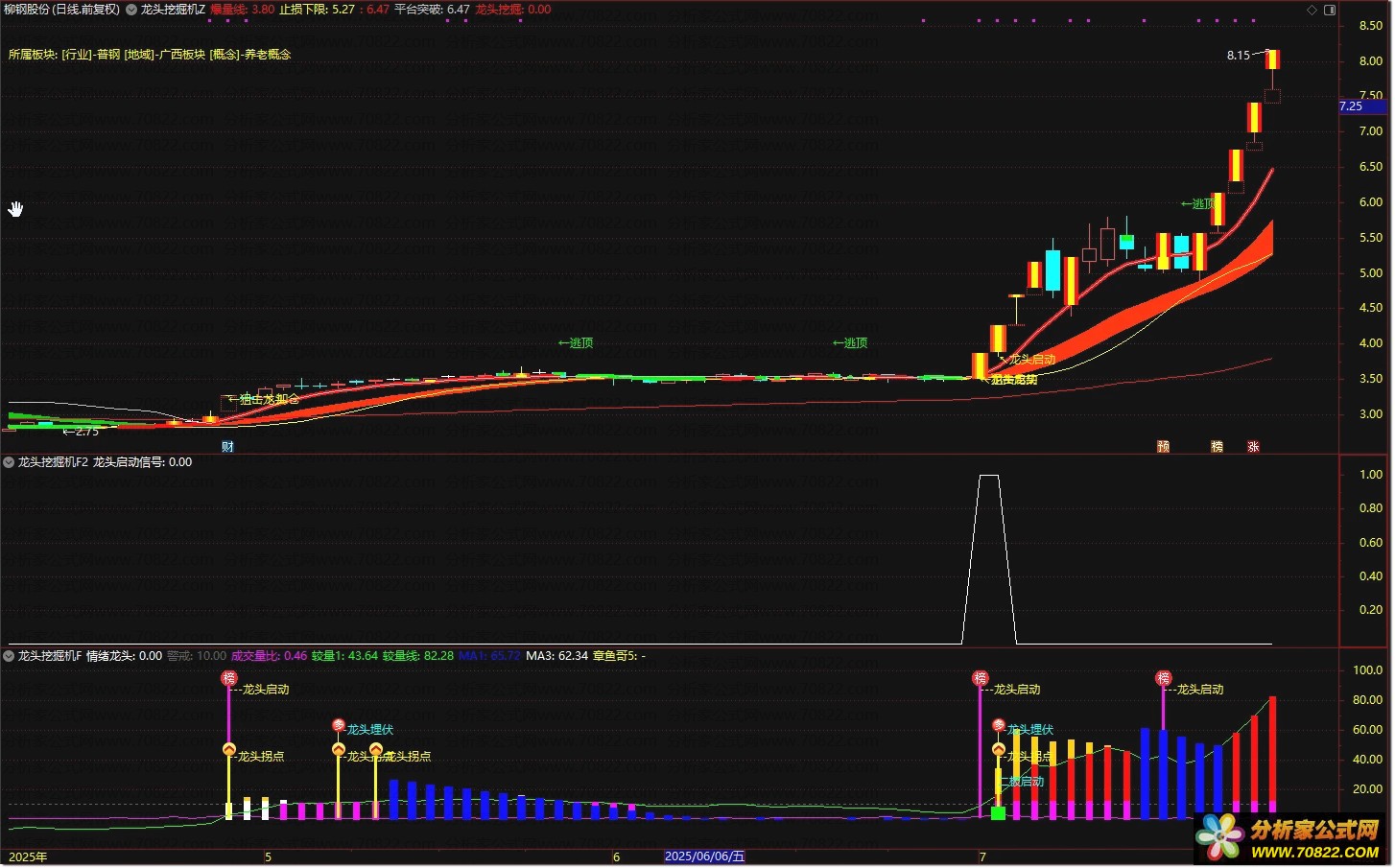Select the 龙头挖掘机F indicator name
Viewport: 1395px width, 868px height.
tap(49, 656)
